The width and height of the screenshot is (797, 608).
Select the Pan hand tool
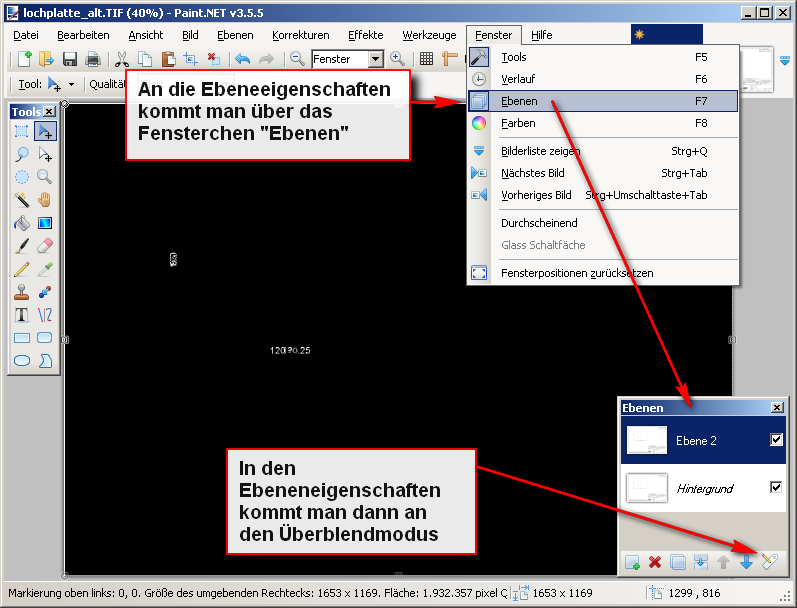pyautogui.click(x=45, y=200)
